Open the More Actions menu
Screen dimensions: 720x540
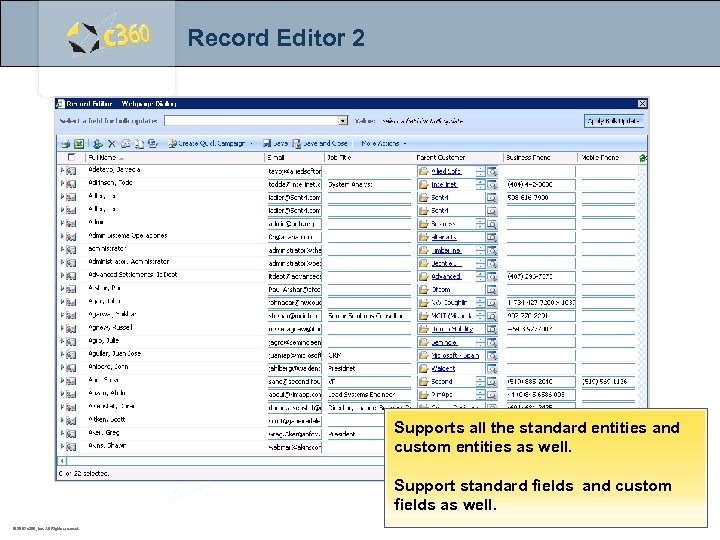383,143
